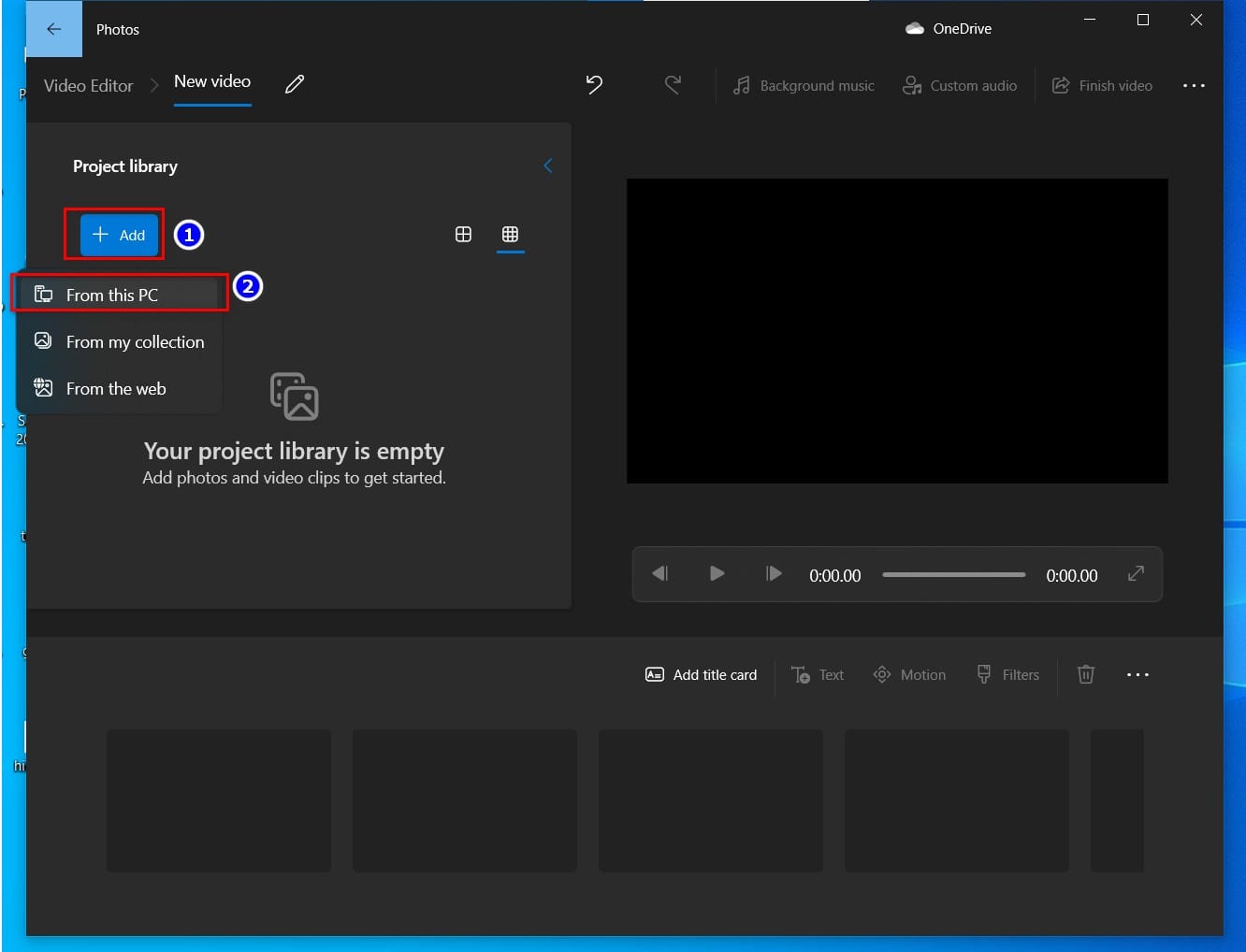This screenshot has height=952, width=1246.
Task: Click Finish video to export
Action: tap(1103, 85)
